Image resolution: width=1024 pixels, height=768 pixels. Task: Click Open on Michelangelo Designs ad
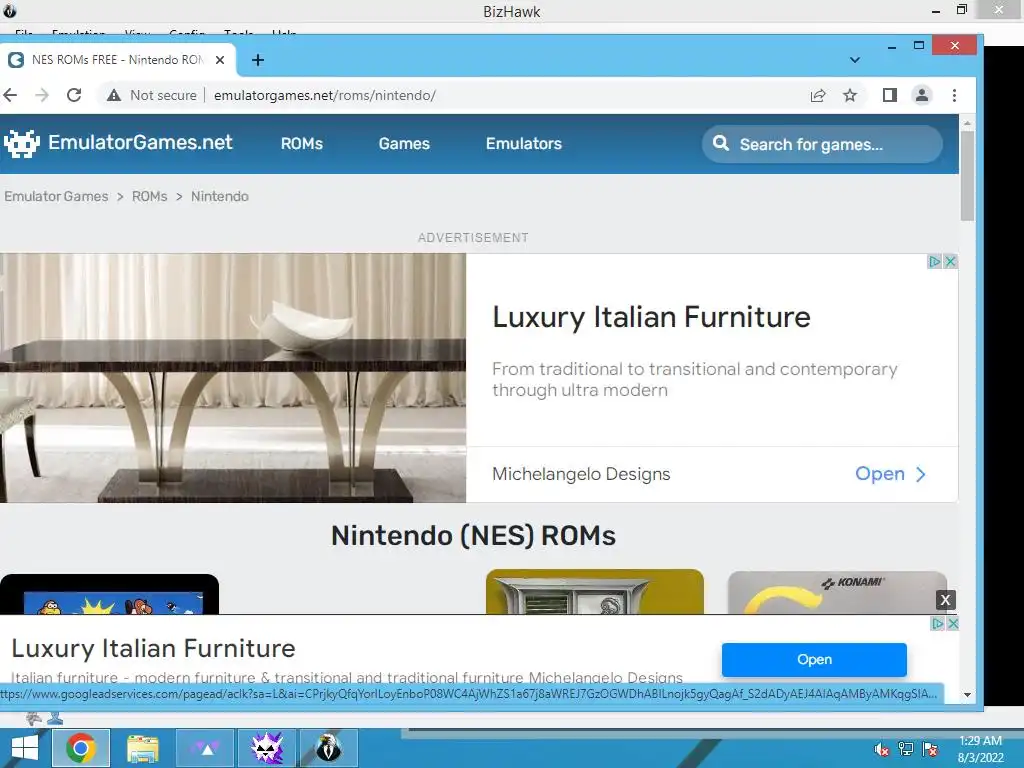pos(890,474)
